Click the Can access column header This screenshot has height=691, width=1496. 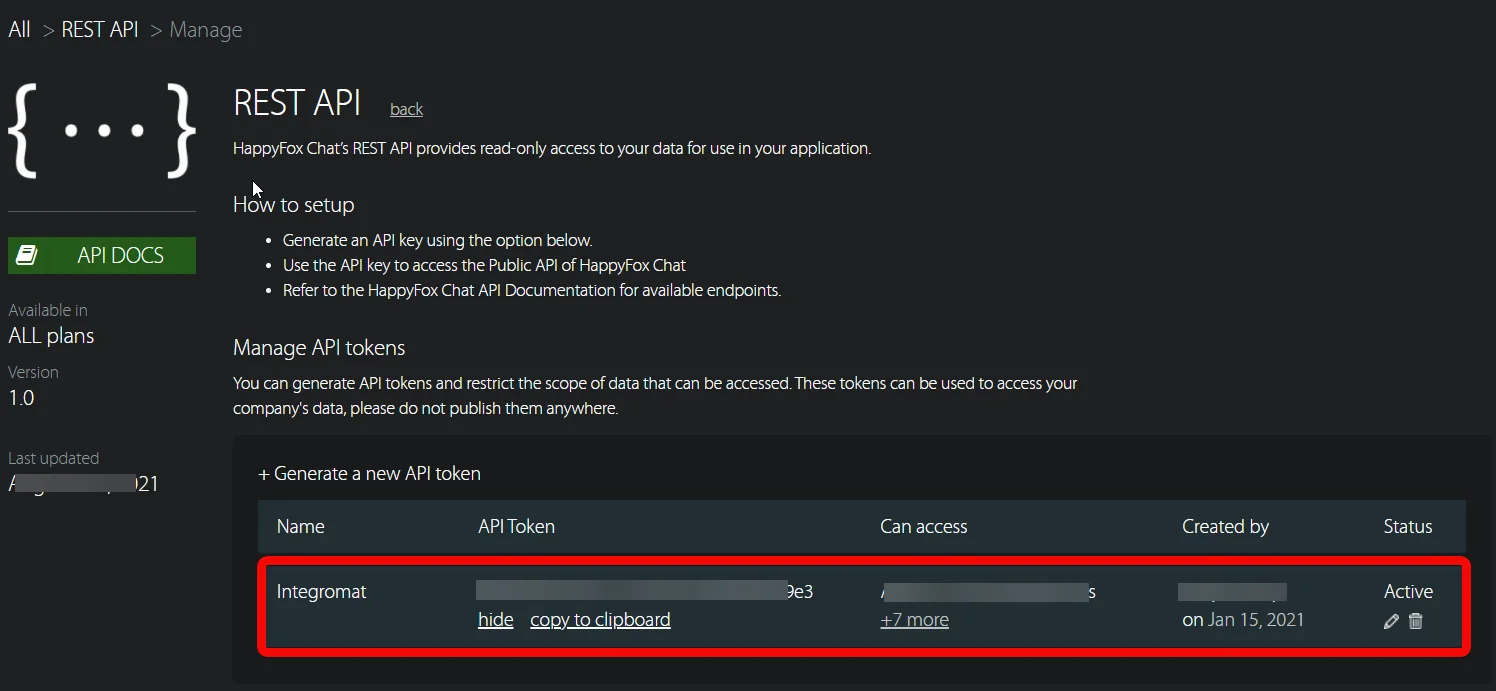pos(924,526)
